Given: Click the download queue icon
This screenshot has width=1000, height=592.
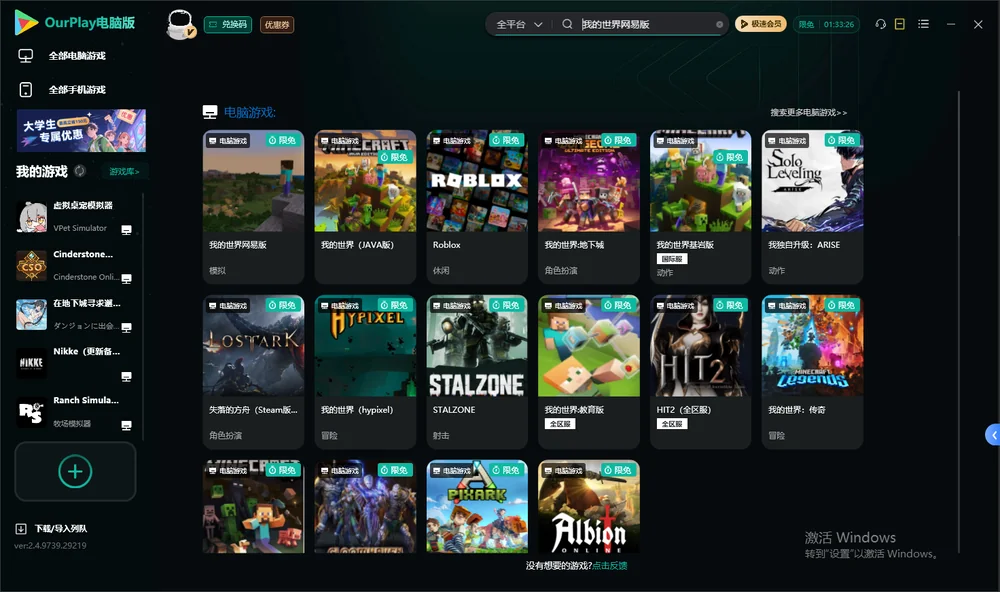Looking at the screenshot, I should [20, 528].
